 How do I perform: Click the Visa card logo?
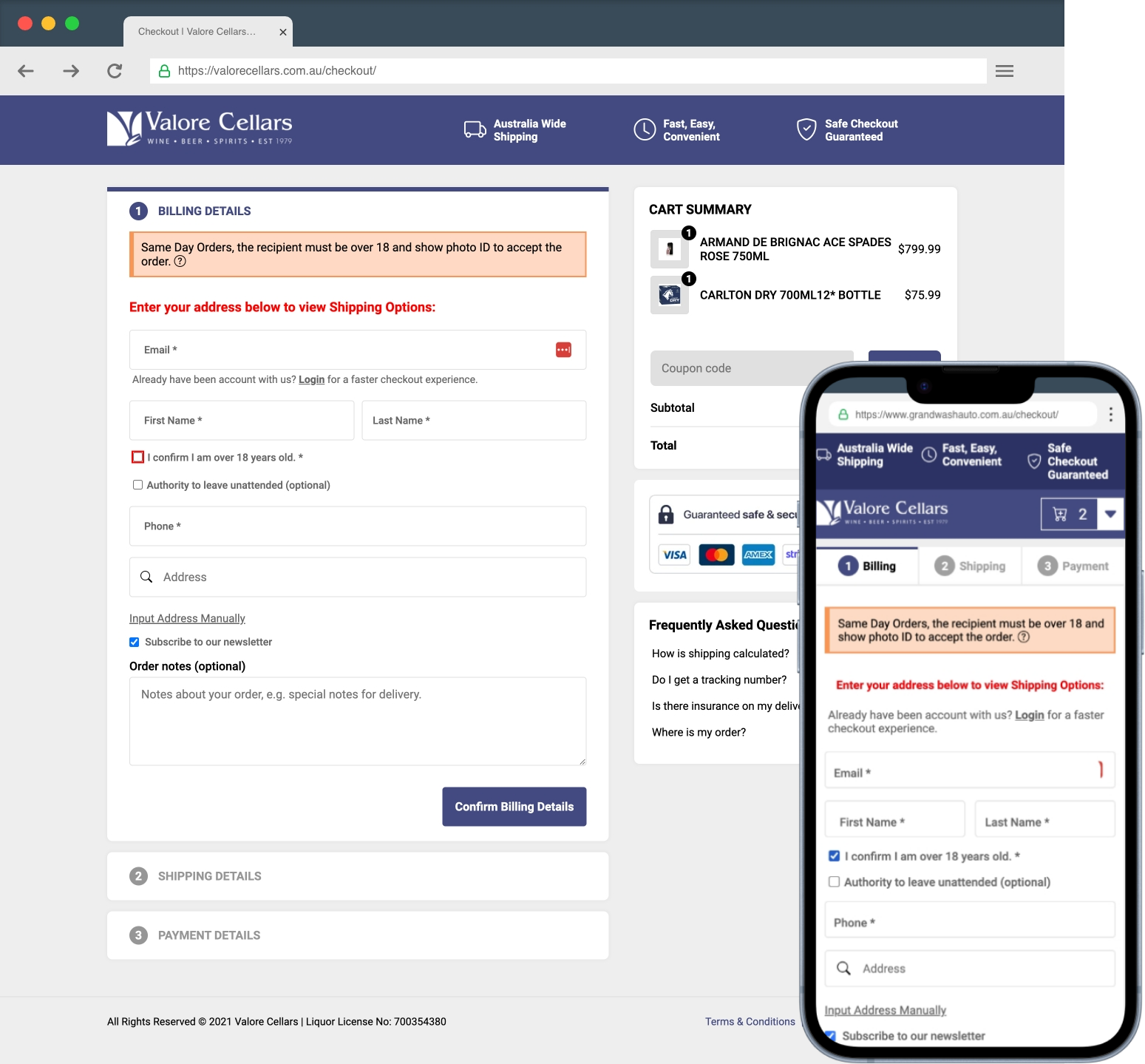tap(674, 555)
